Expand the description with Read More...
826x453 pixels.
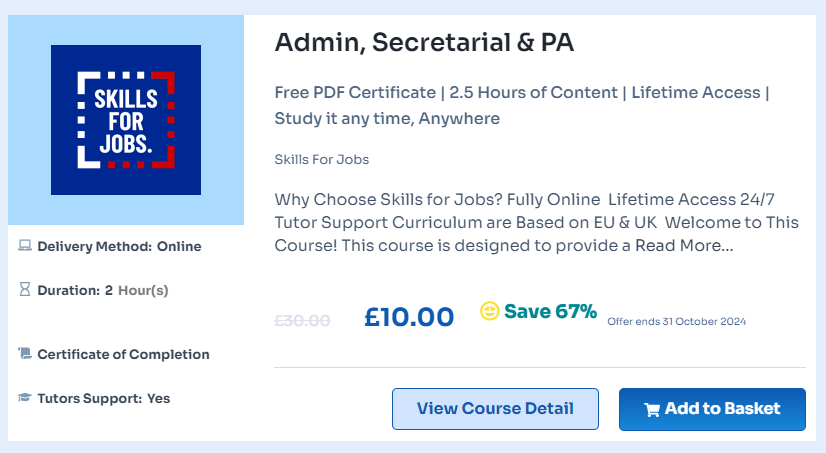pyautogui.click(x=684, y=245)
